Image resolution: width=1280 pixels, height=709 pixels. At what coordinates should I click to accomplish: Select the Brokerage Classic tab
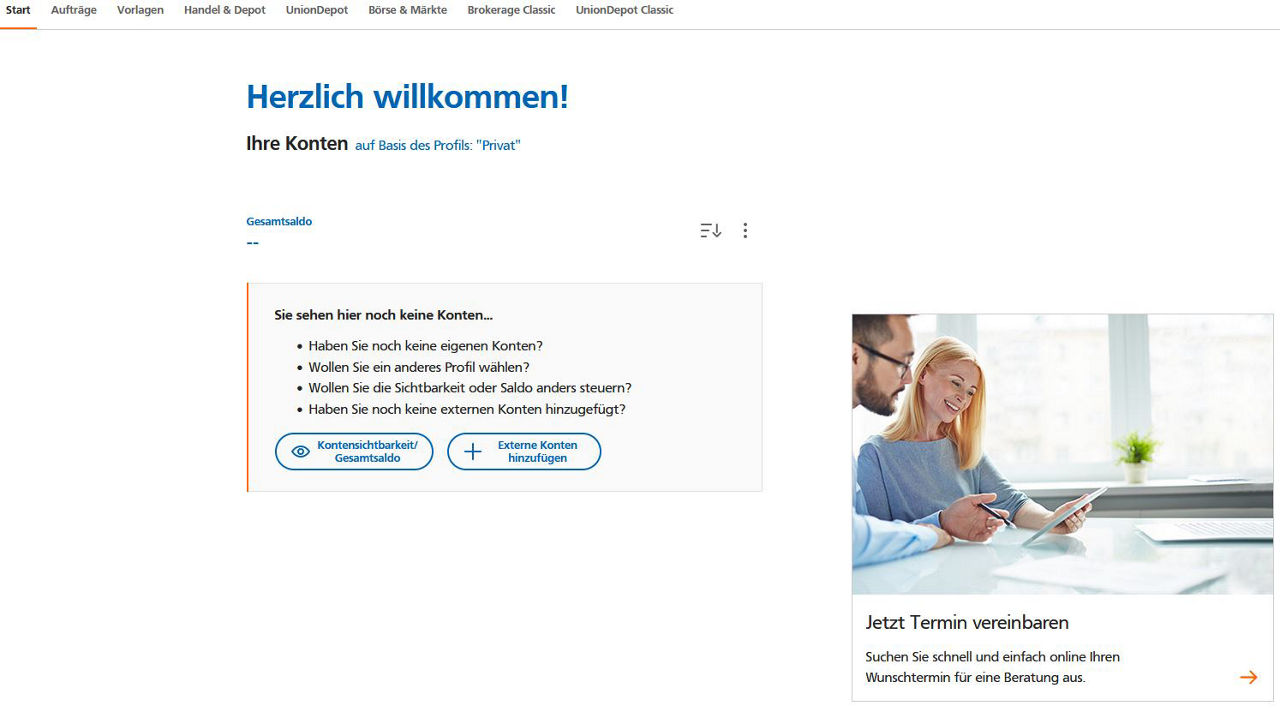511,10
